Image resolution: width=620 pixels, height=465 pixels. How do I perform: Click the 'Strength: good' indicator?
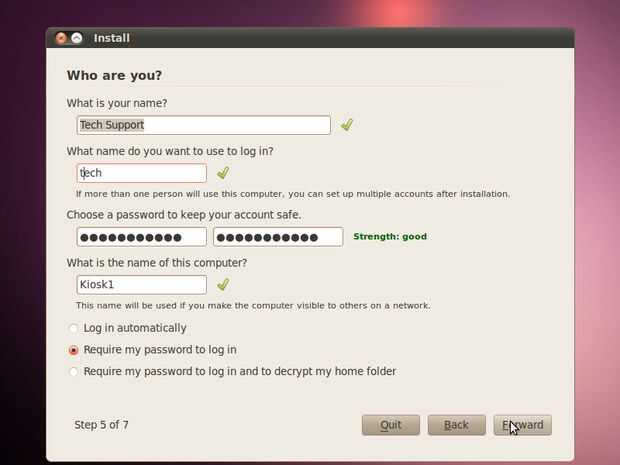click(390, 236)
